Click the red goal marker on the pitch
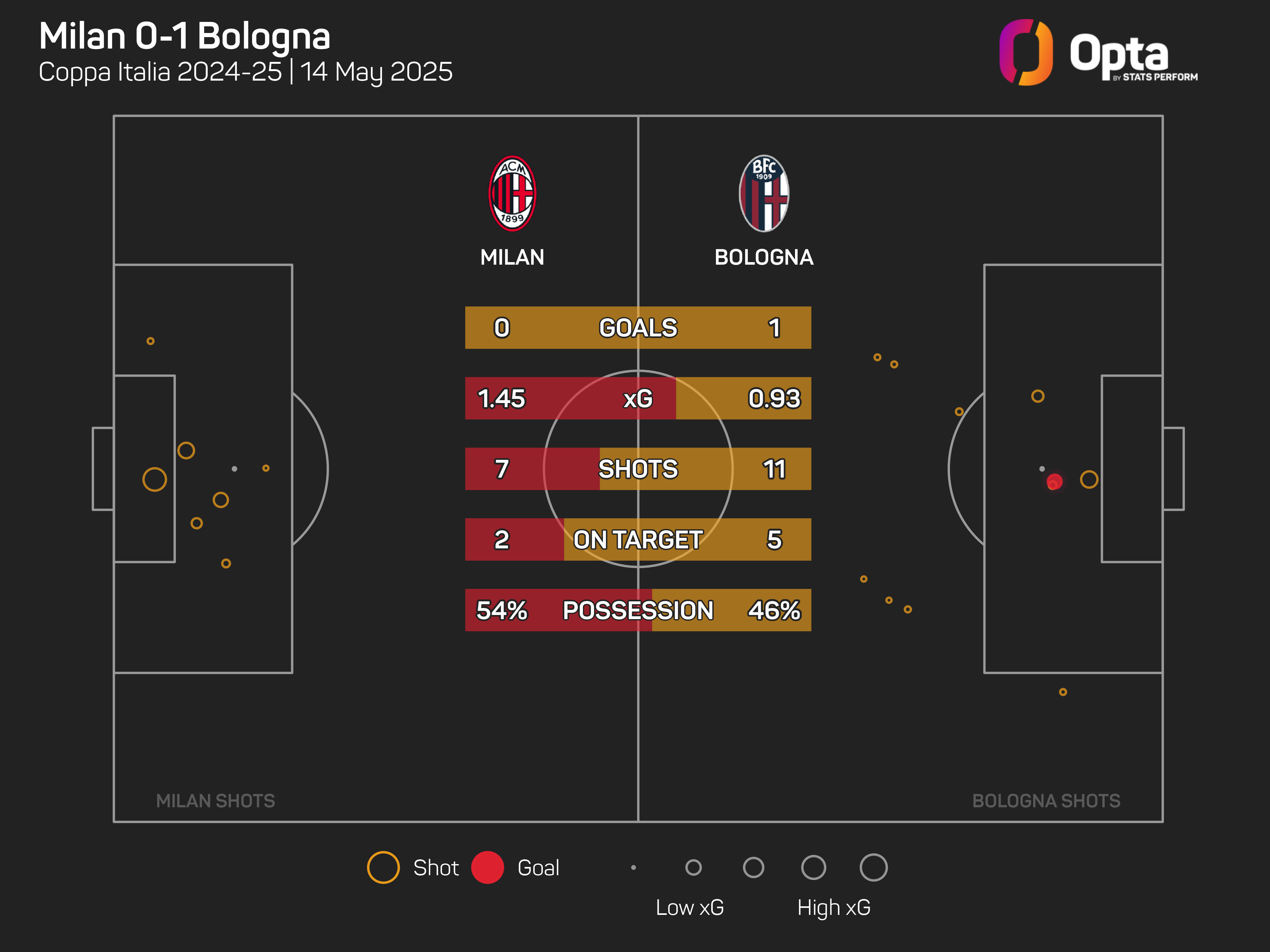The width and height of the screenshot is (1270, 952). (1054, 481)
